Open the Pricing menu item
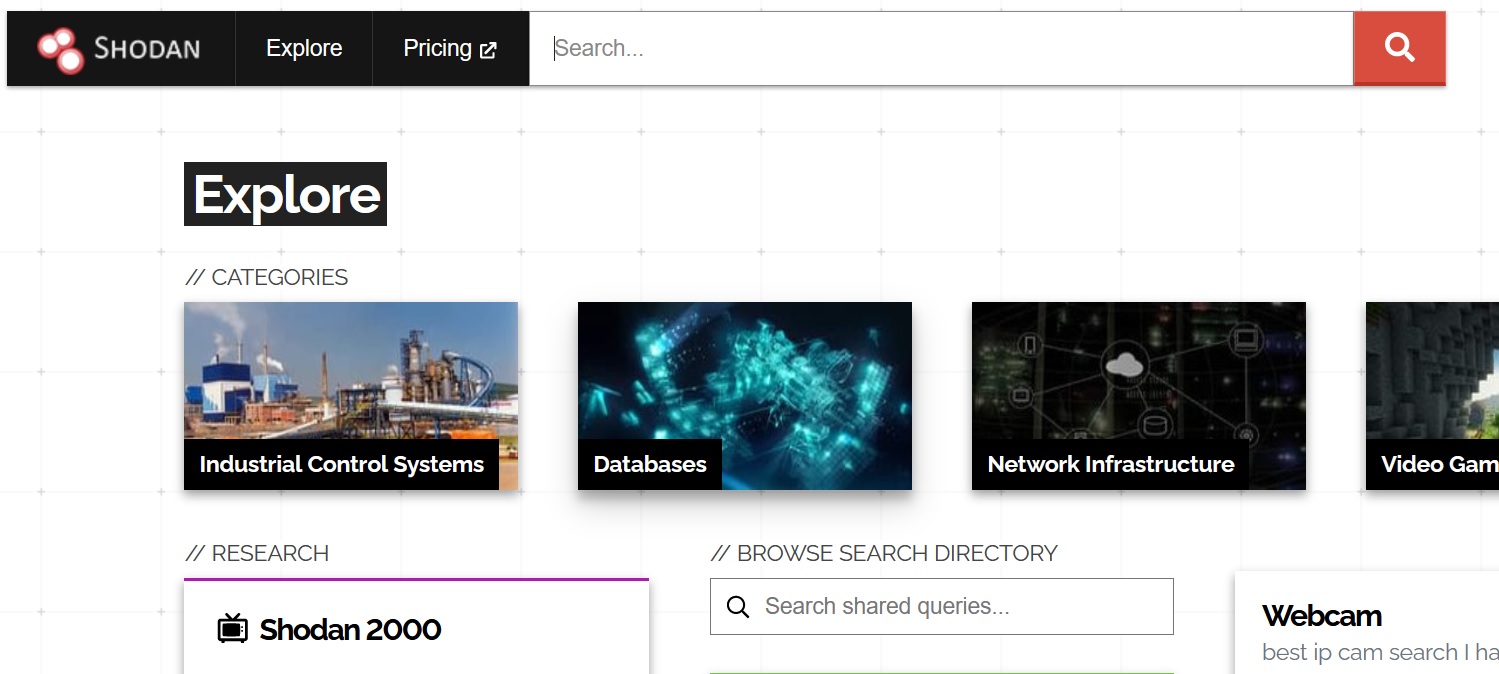Screen dimensions: 1499x674 (439, 47)
